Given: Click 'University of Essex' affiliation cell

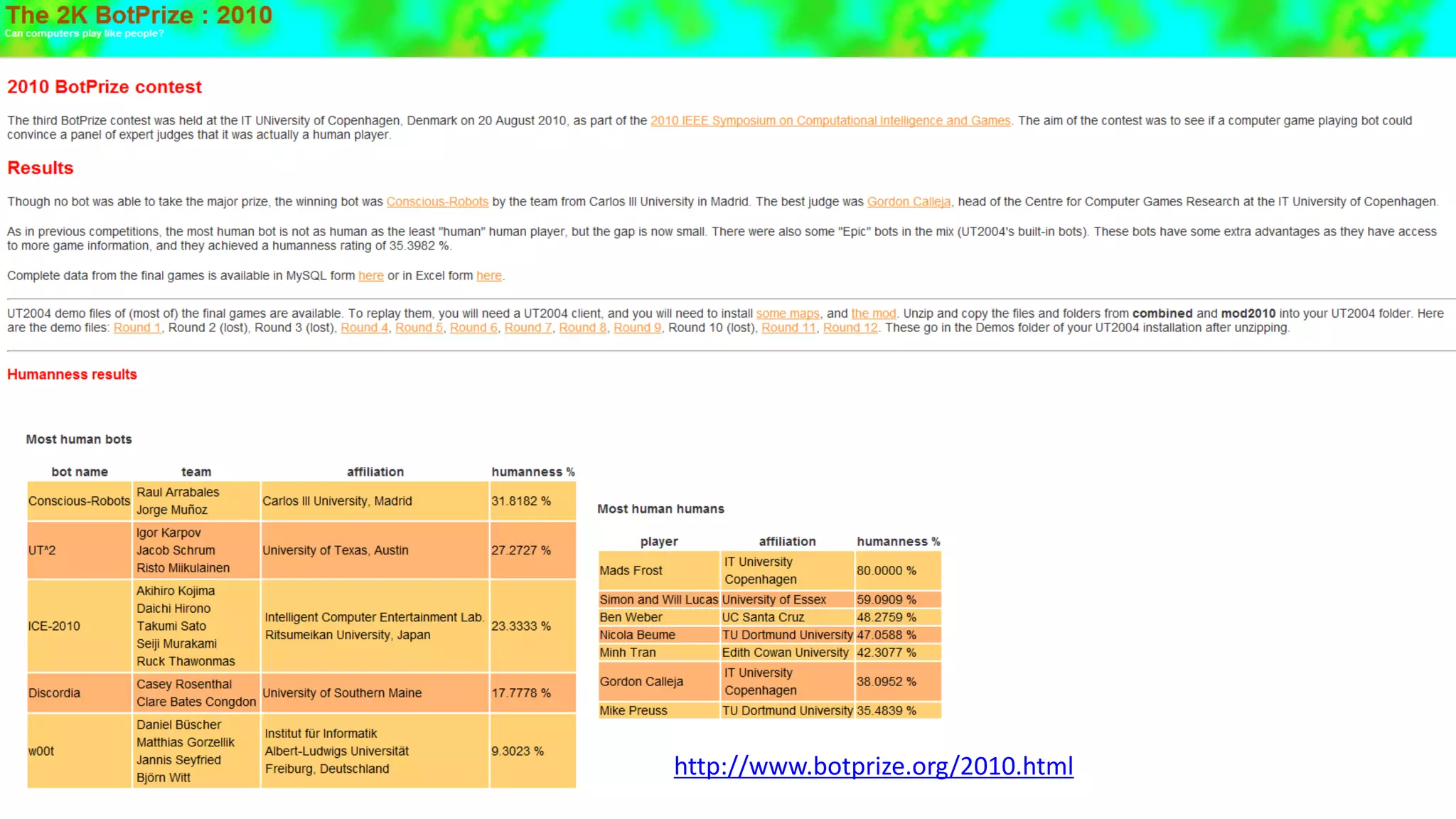Looking at the screenshot, I should point(787,600).
